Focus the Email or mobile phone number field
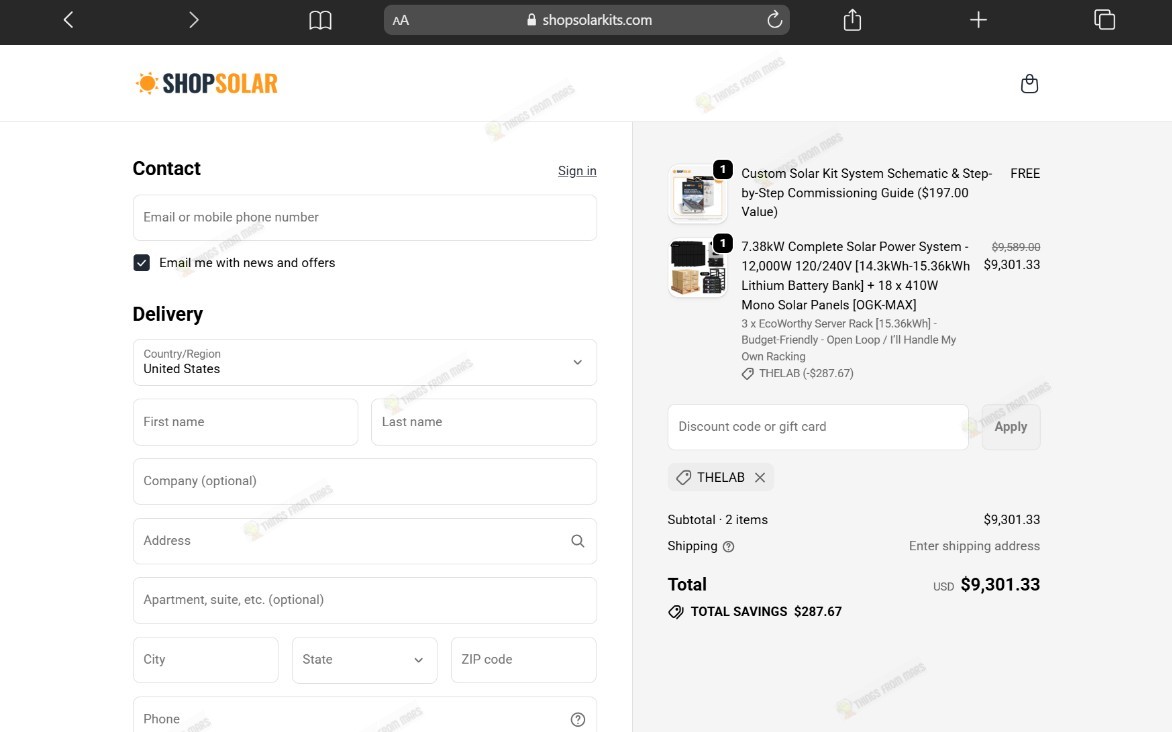This screenshot has height=732, width=1172. pyautogui.click(x=365, y=218)
